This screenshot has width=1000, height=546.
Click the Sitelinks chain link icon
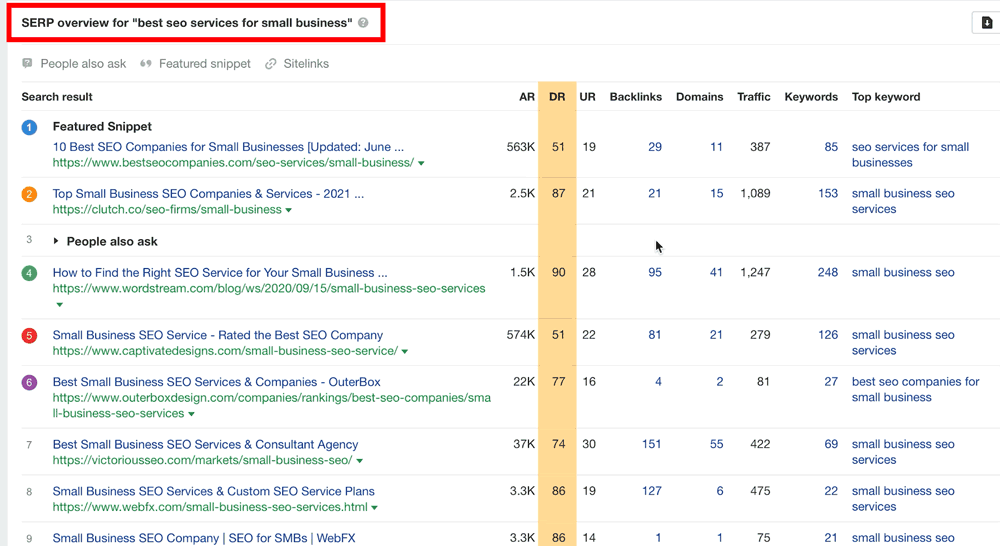coord(271,64)
